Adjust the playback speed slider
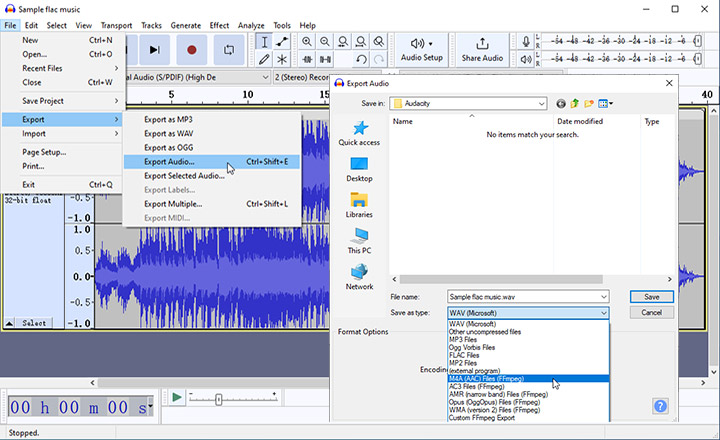This screenshot has height=440, width=720. (219, 399)
